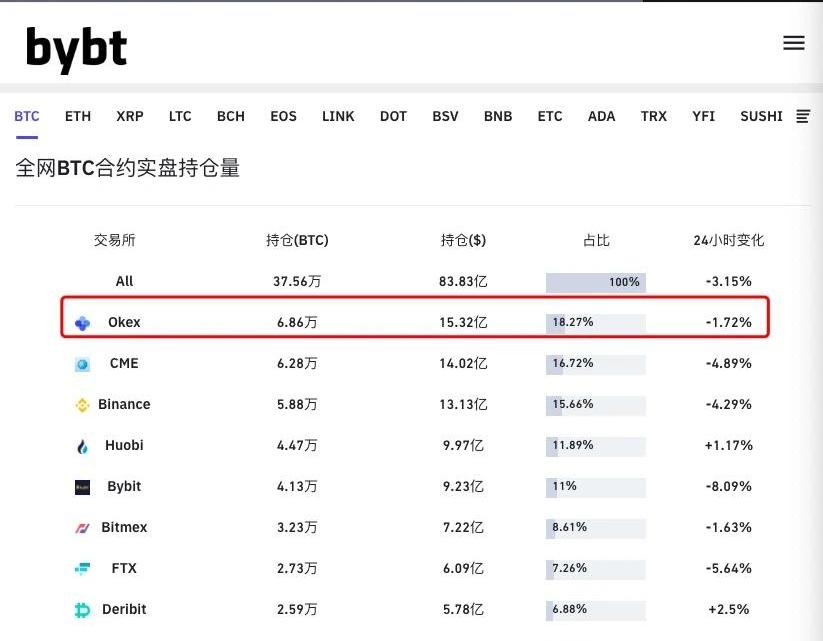The width and height of the screenshot is (823, 641).
Task: Click the Bybit exchange icon
Action: (x=83, y=487)
